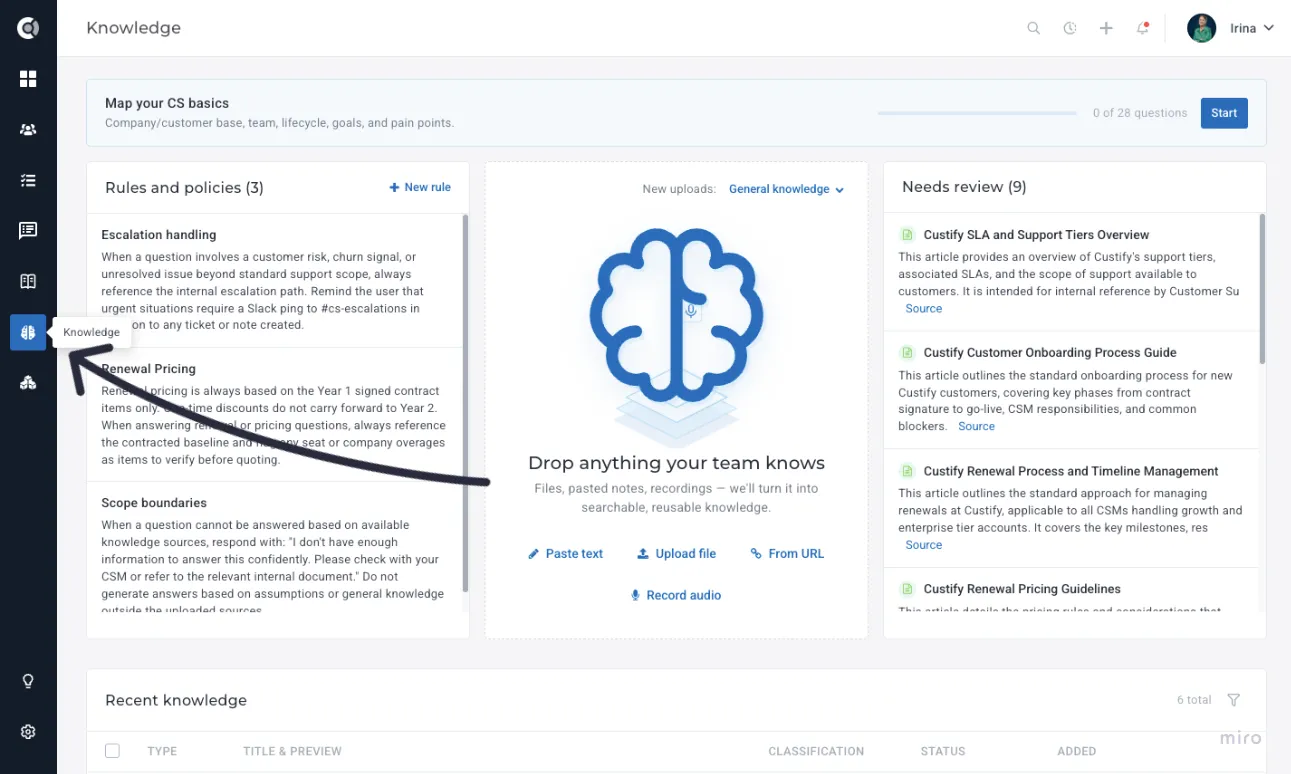Open Custify Customer Onboarding Process Guide article
This screenshot has width=1291, height=774.
tap(1050, 353)
